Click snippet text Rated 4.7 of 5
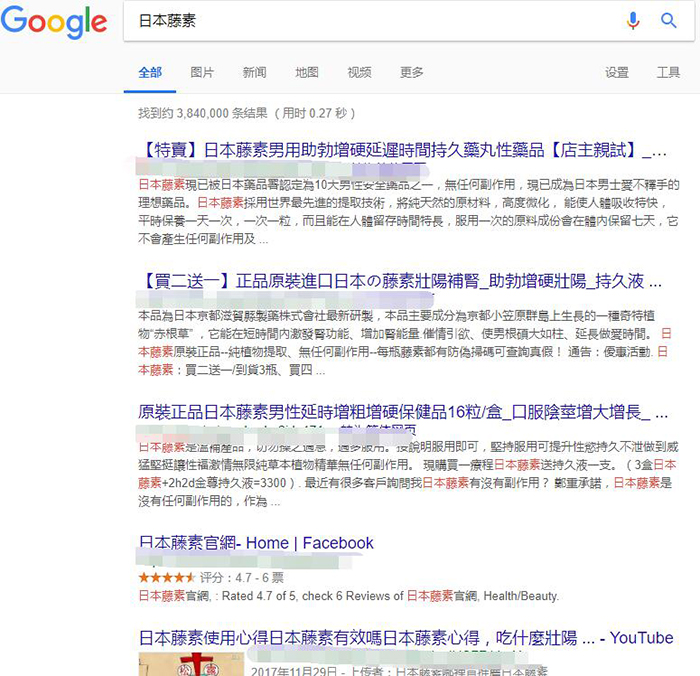 click(x=260, y=596)
